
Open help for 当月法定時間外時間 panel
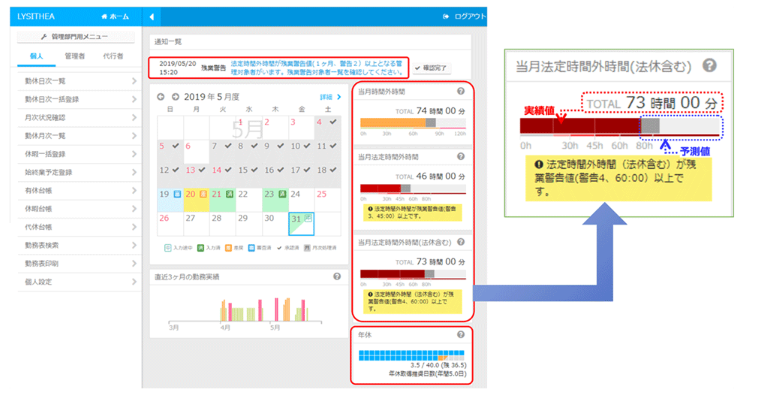point(461,156)
